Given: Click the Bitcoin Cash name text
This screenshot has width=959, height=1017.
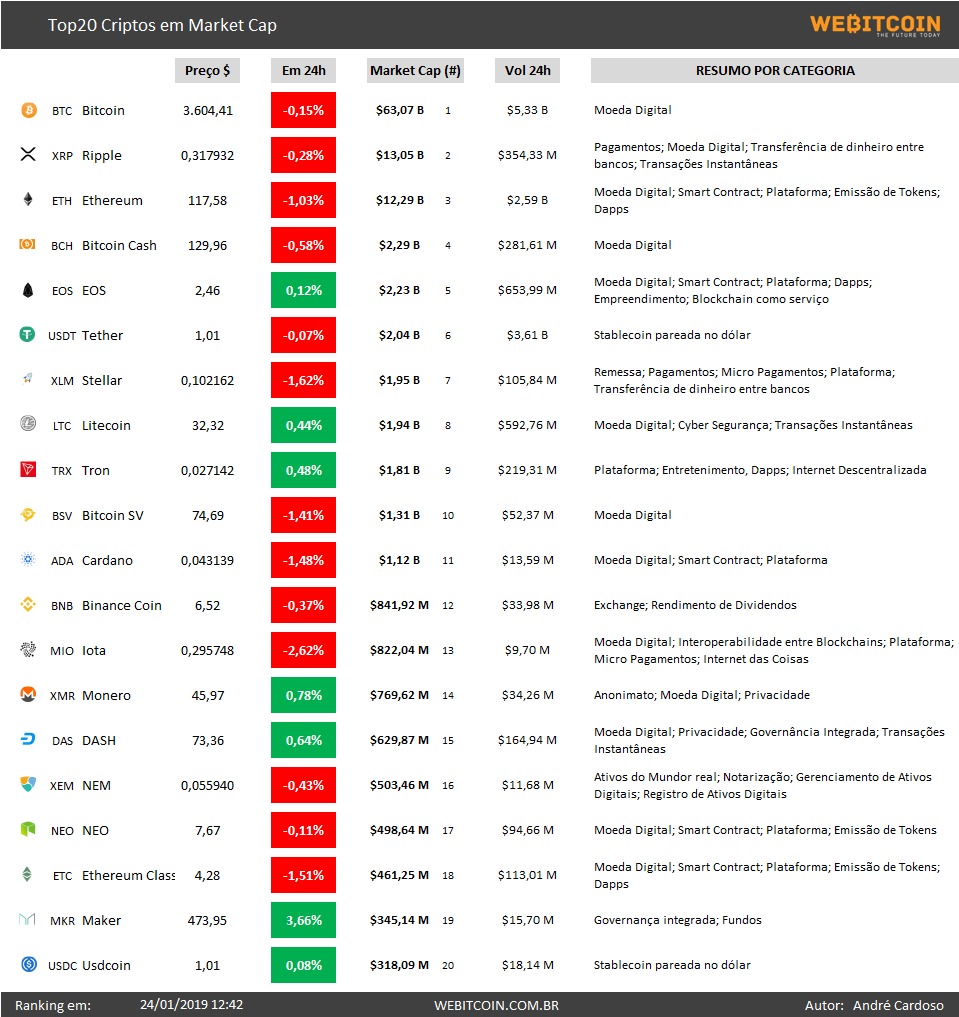Looking at the screenshot, I should coord(119,245).
